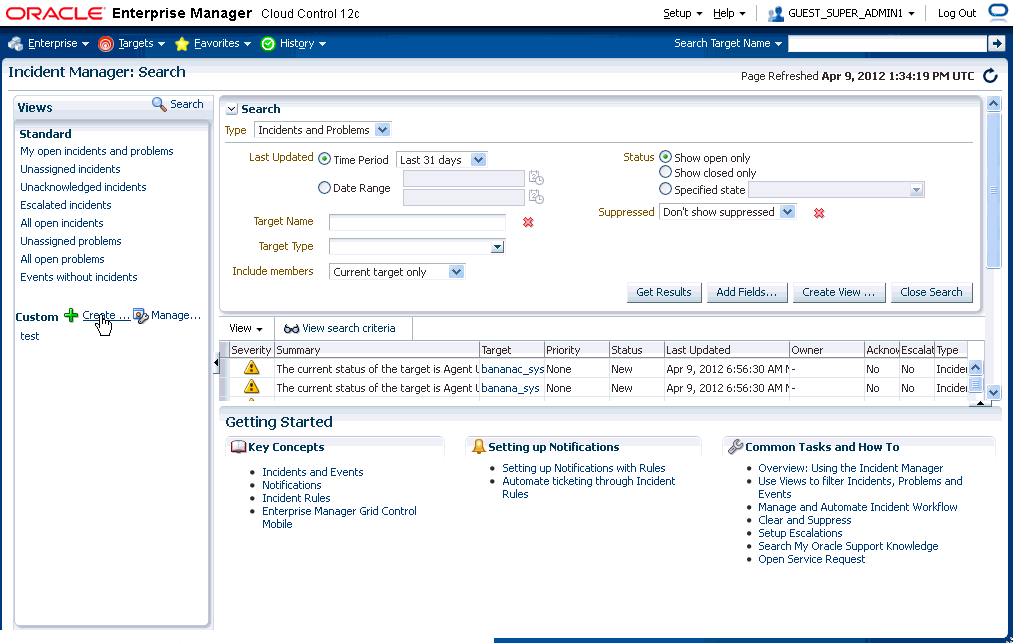Click the results table scroll up arrow
This screenshot has width=1013, height=643.
[976, 368]
